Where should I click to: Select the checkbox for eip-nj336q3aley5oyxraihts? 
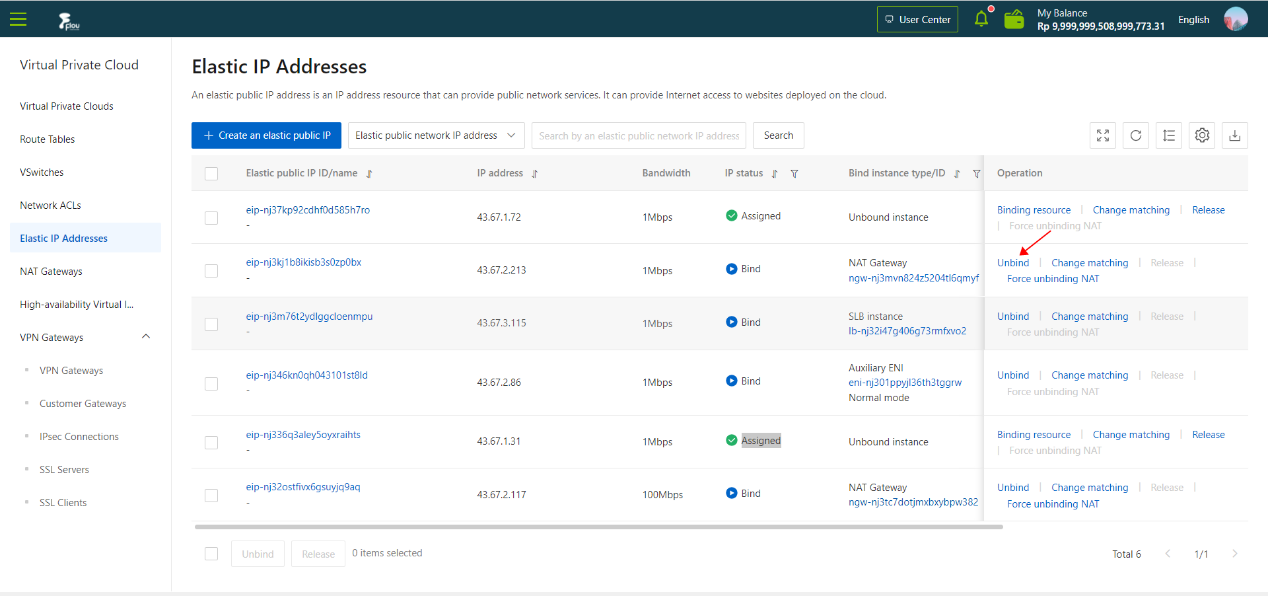211,442
